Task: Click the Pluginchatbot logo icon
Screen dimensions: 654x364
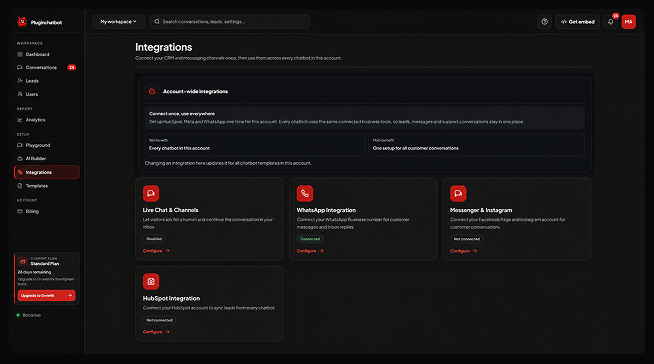Action: (22, 22)
